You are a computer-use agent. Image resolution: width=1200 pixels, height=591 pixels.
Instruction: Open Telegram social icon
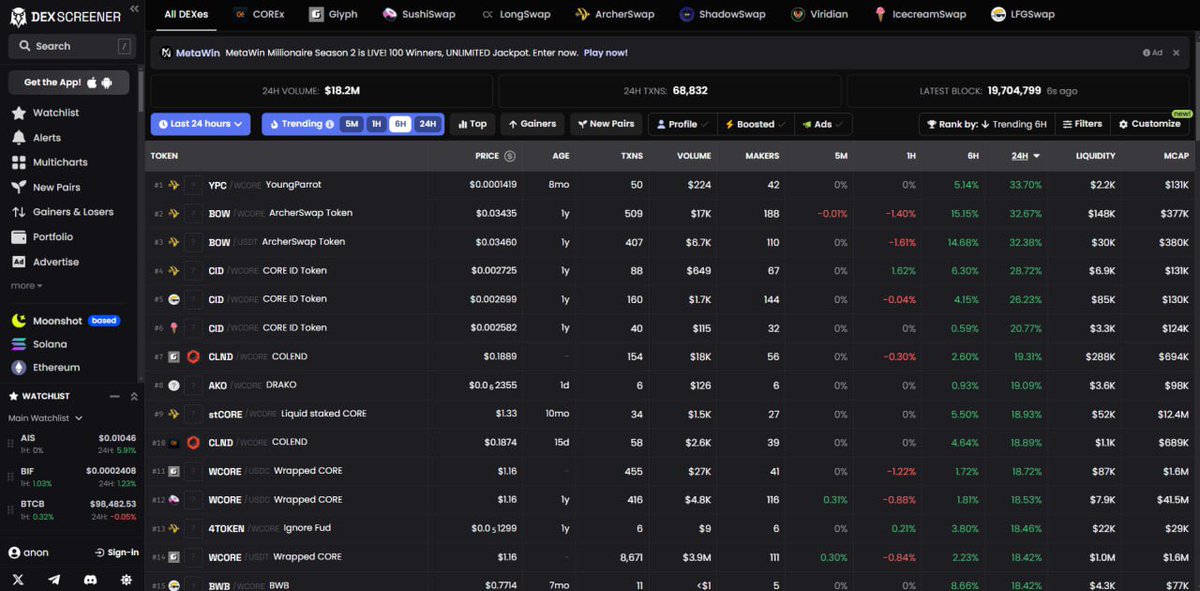point(54,579)
